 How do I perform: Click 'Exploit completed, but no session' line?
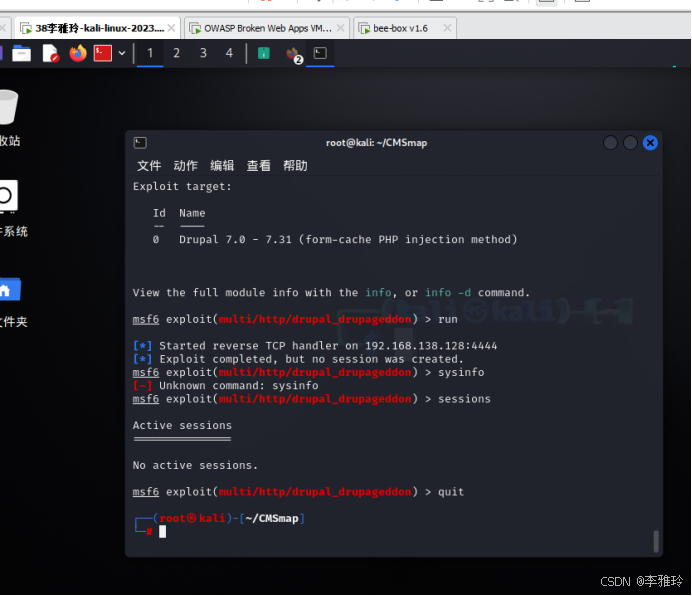coord(298,359)
